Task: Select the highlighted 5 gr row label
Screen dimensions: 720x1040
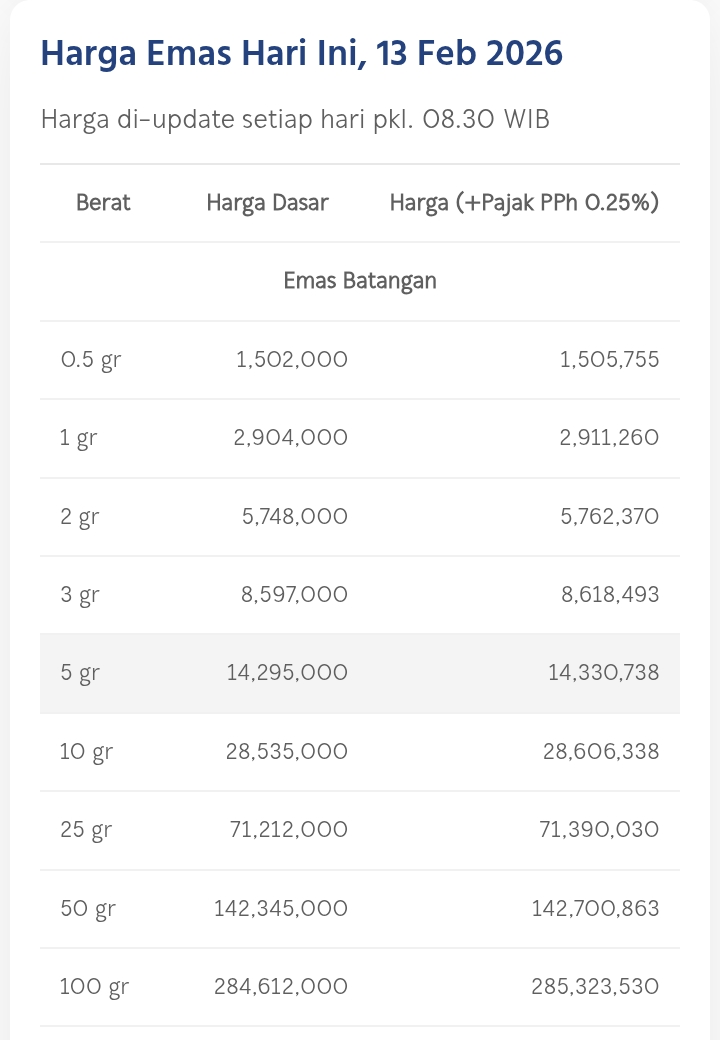Action: tap(80, 673)
